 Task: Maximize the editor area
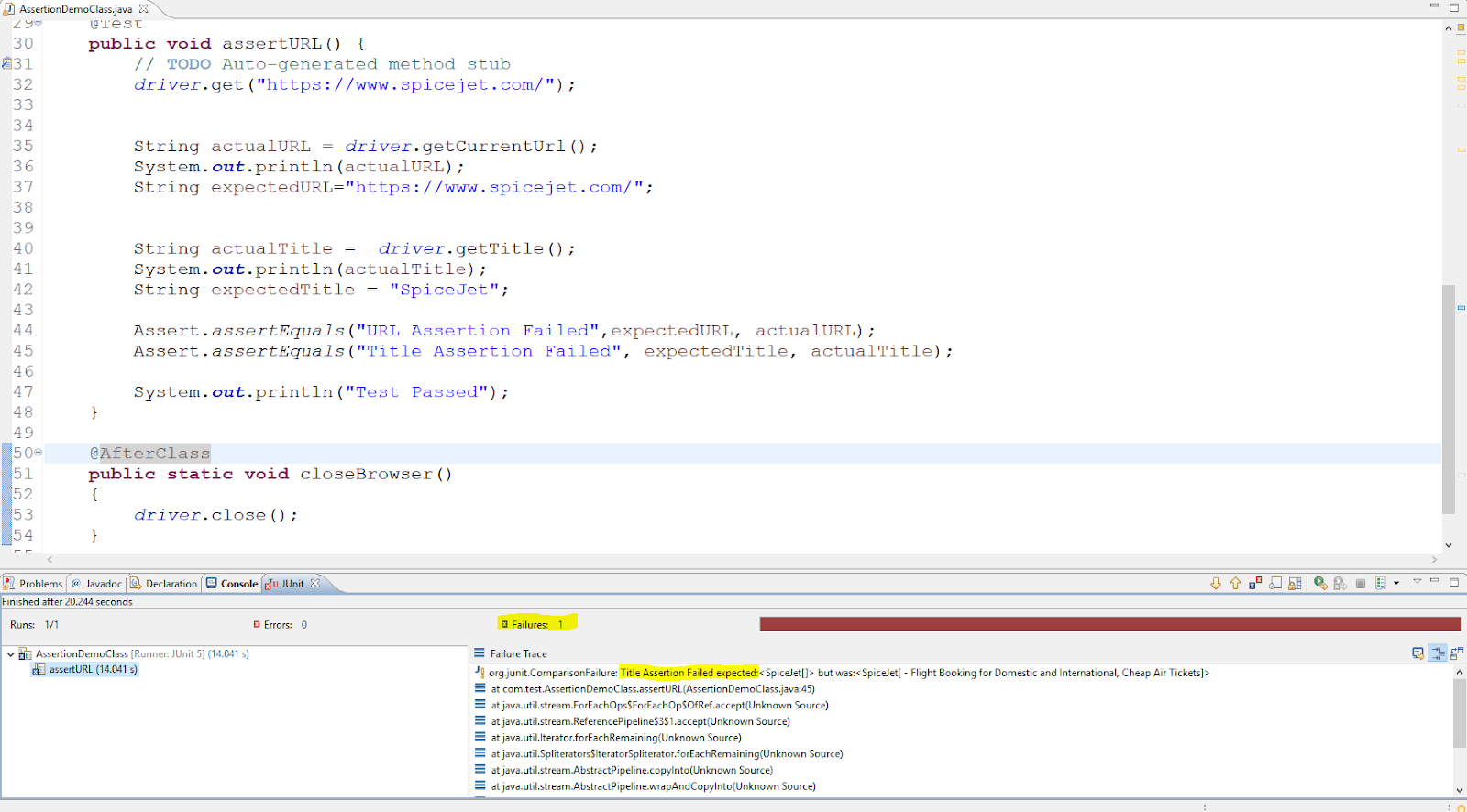1454,7
